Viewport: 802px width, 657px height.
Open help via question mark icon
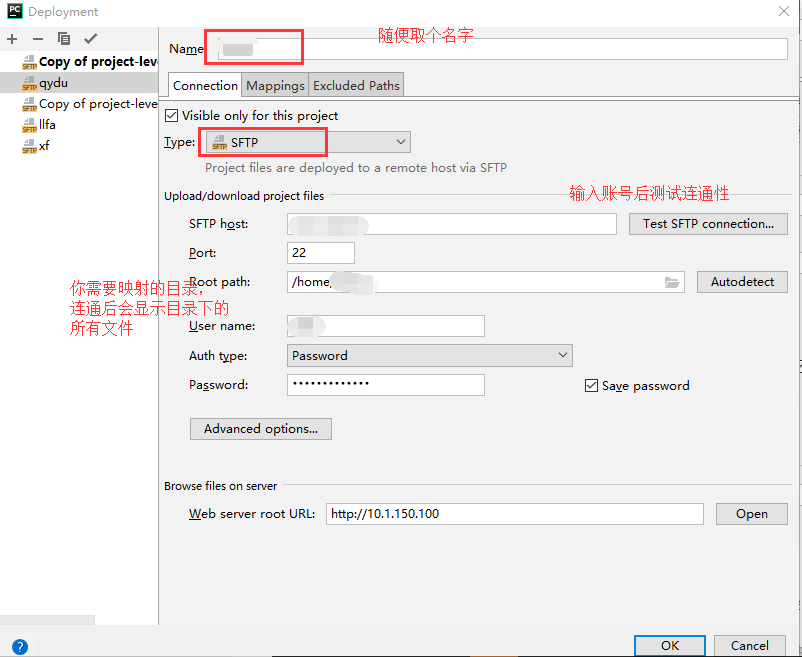tap(19, 646)
